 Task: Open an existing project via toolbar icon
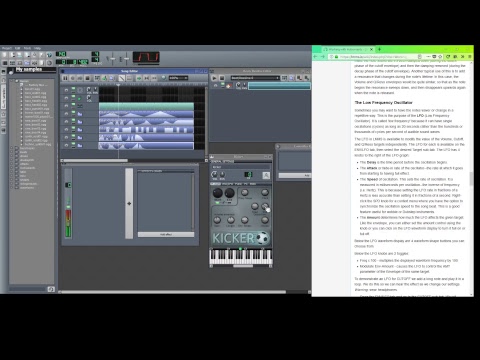(x=19, y=55)
